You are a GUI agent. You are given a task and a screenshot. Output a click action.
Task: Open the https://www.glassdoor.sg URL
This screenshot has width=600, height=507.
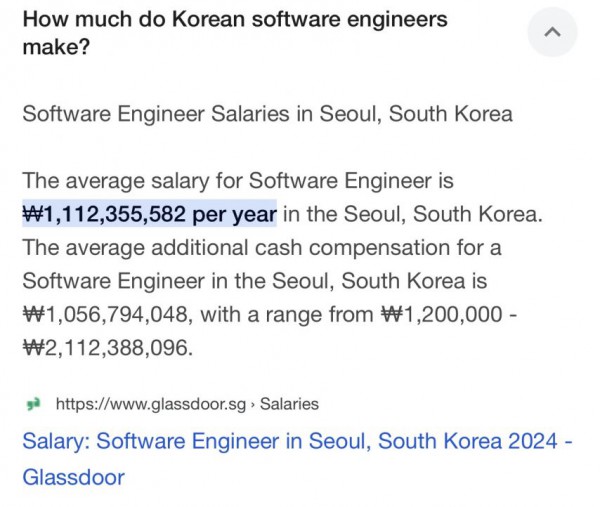(x=151, y=404)
